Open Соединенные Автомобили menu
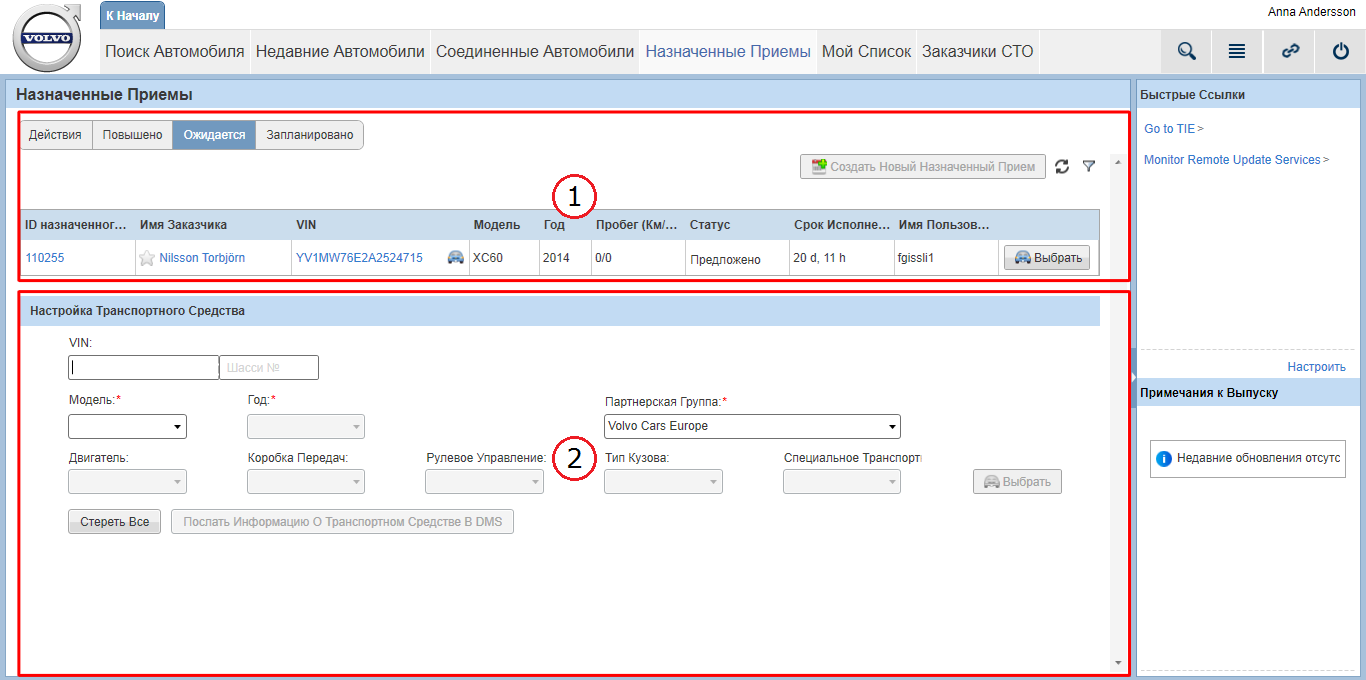 point(535,51)
